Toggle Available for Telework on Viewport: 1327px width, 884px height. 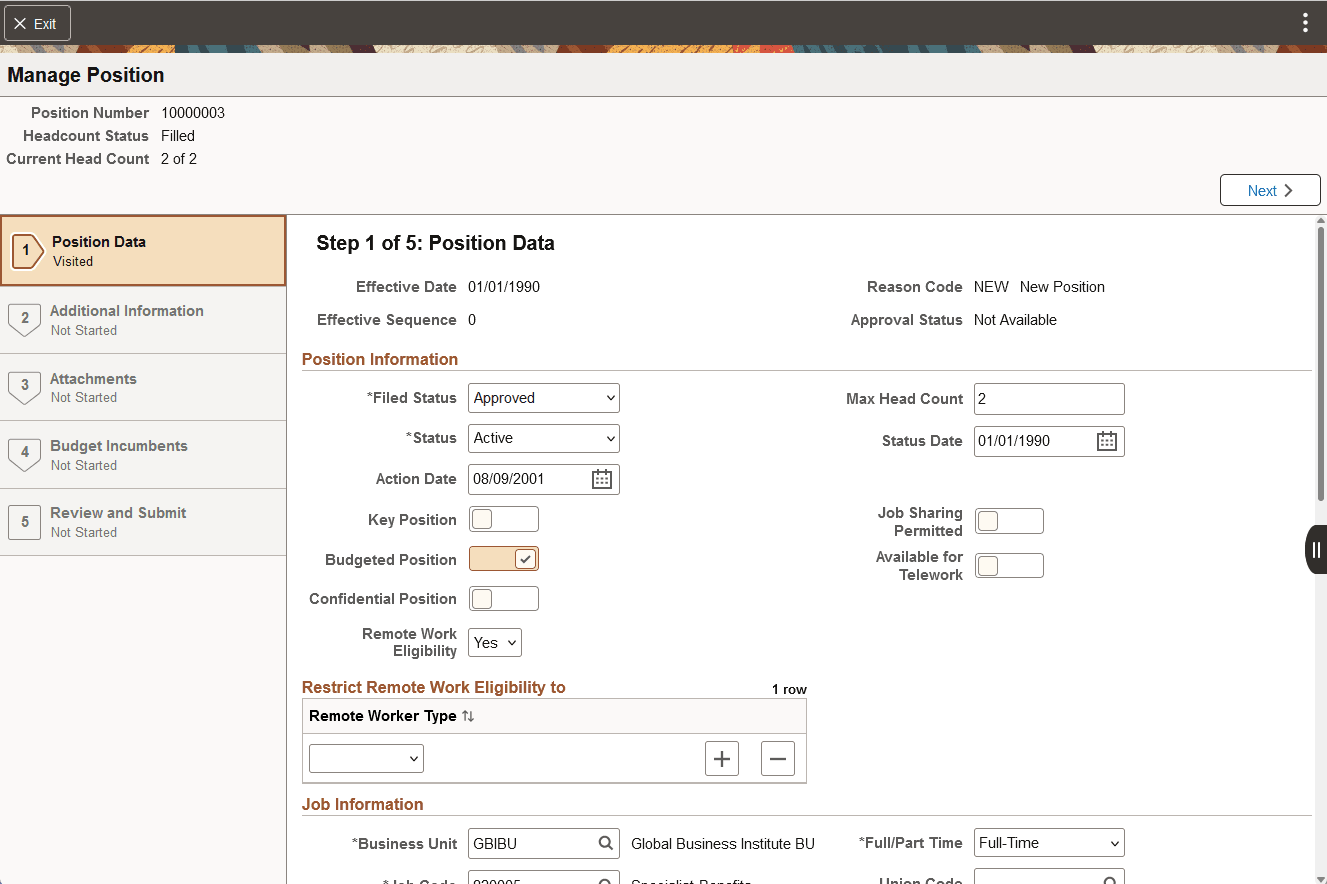coord(1009,565)
